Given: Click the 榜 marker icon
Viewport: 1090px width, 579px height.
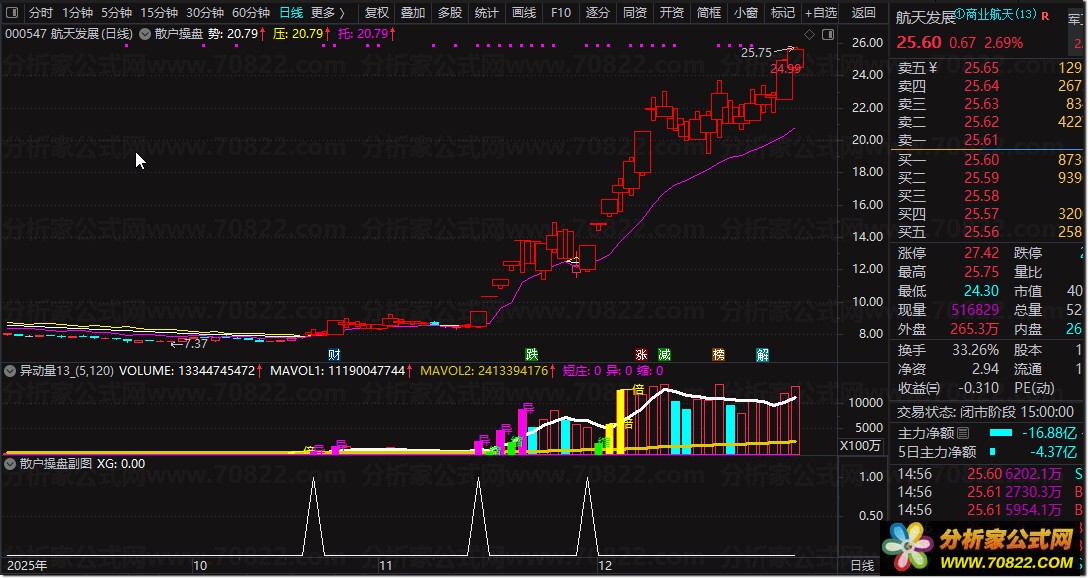Looking at the screenshot, I should pos(718,355).
